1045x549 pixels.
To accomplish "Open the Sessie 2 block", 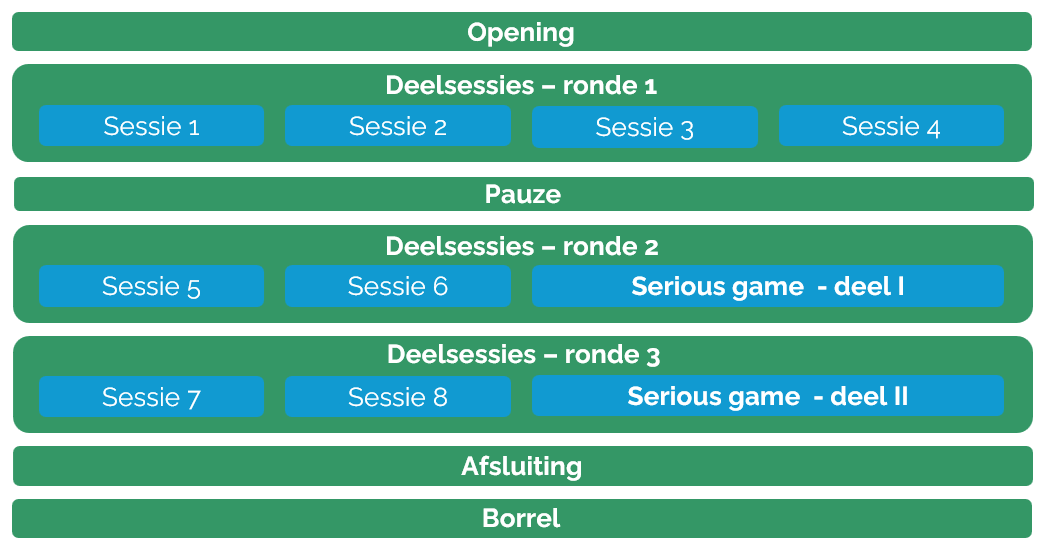I will point(398,127).
